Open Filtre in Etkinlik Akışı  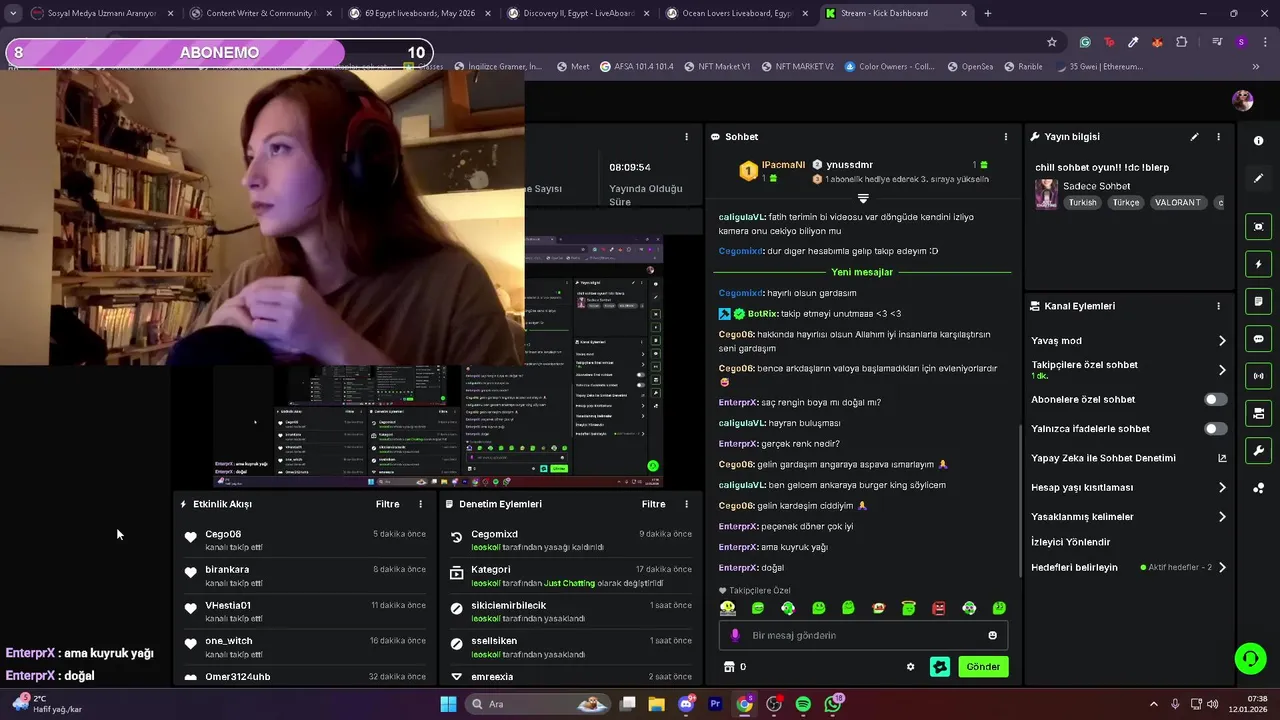[387, 504]
